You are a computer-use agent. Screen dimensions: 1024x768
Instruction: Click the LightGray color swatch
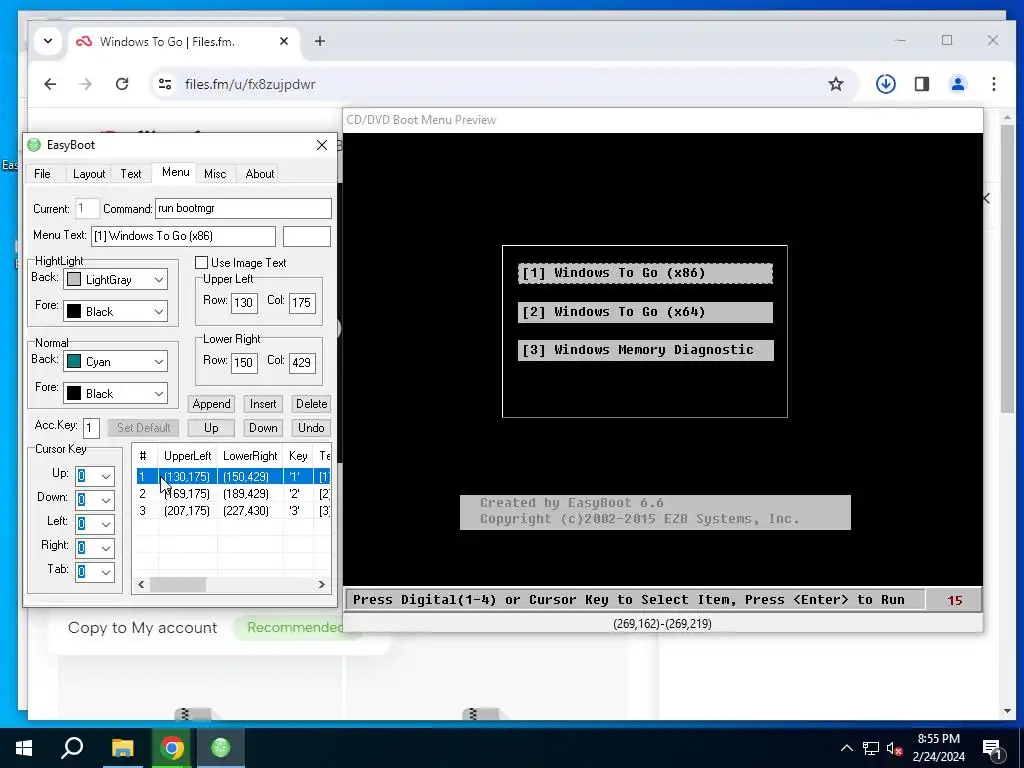(74, 280)
